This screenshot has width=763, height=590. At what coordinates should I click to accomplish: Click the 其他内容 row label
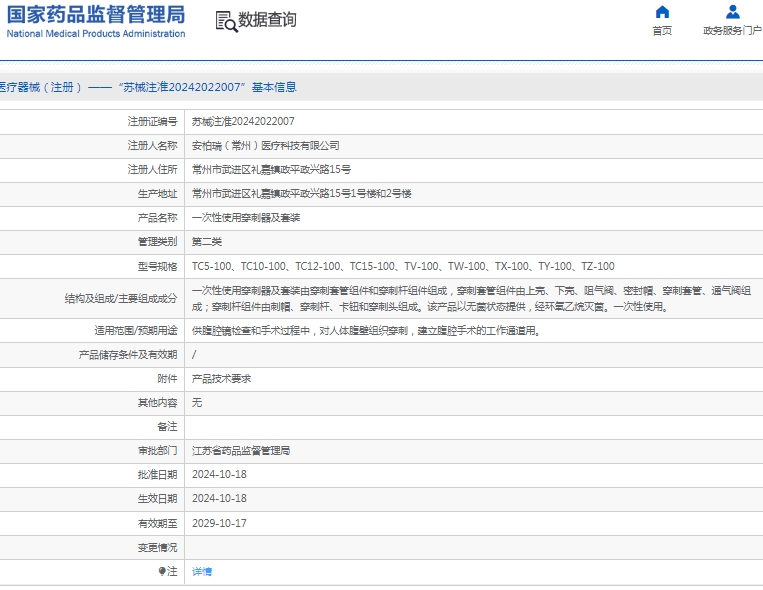click(157, 403)
